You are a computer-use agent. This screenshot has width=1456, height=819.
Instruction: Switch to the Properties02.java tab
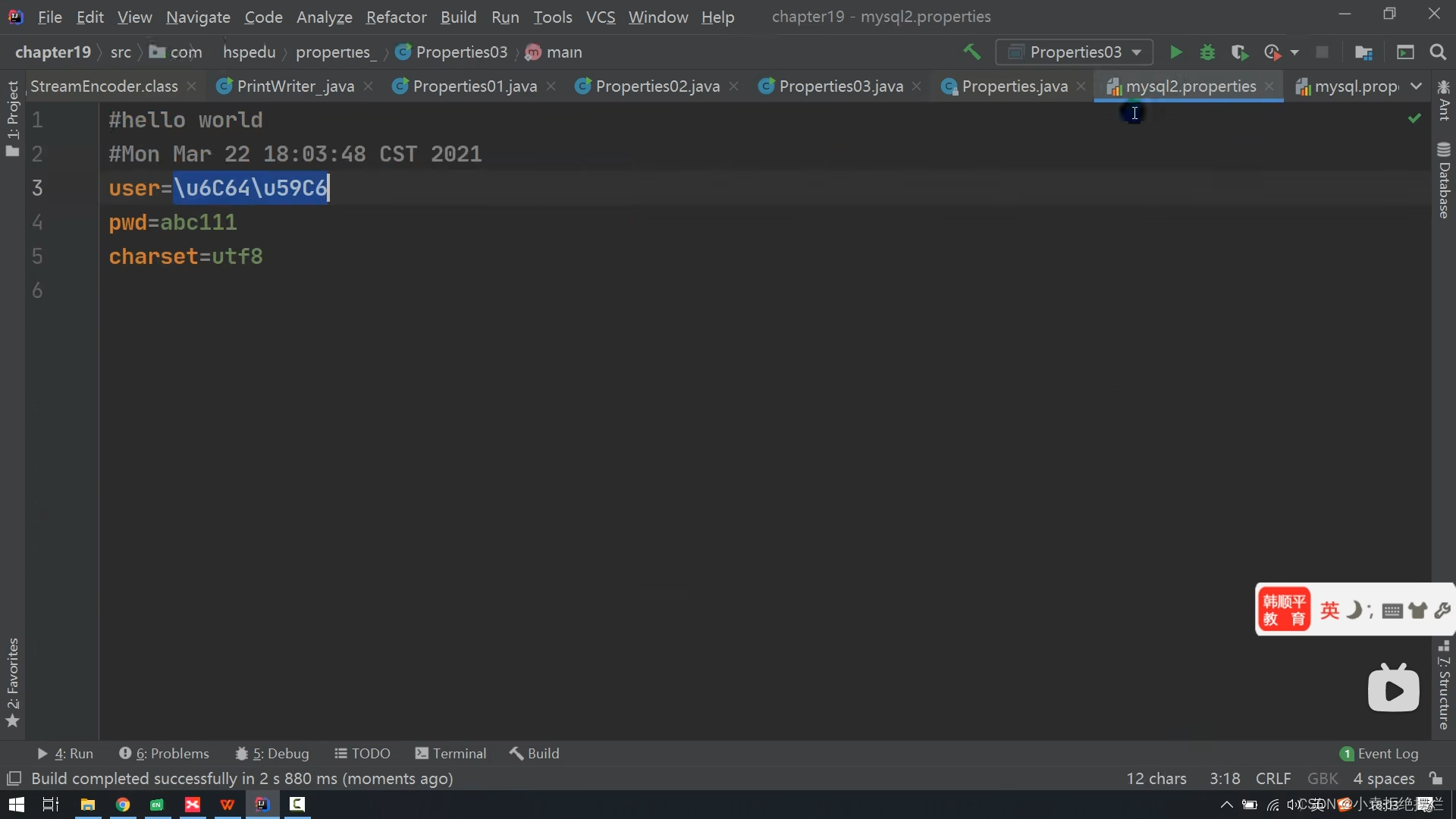point(657,86)
